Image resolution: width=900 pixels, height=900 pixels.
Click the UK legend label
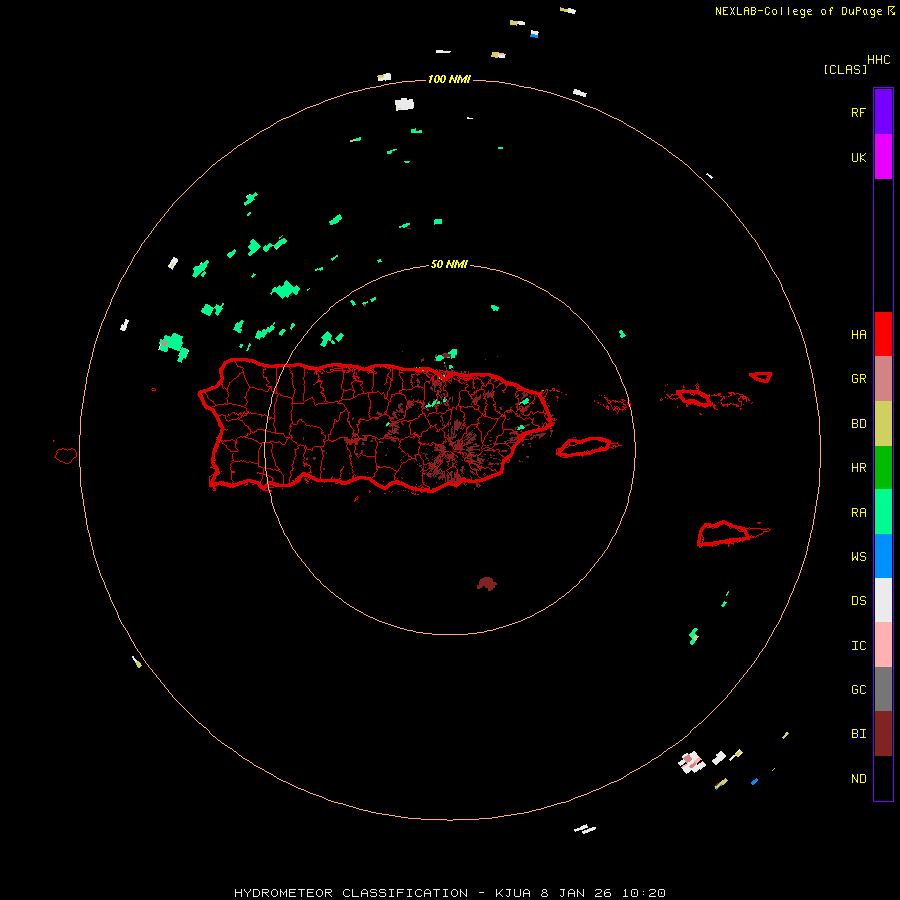pos(858,158)
